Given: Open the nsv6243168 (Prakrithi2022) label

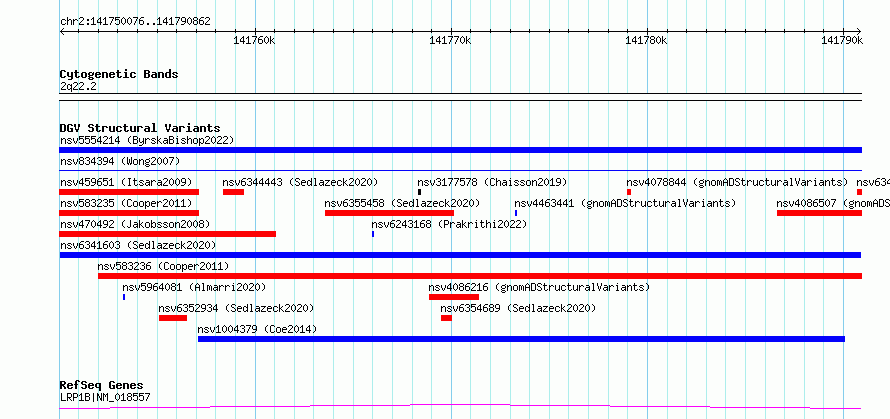Looking at the screenshot, I should click(449, 224).
